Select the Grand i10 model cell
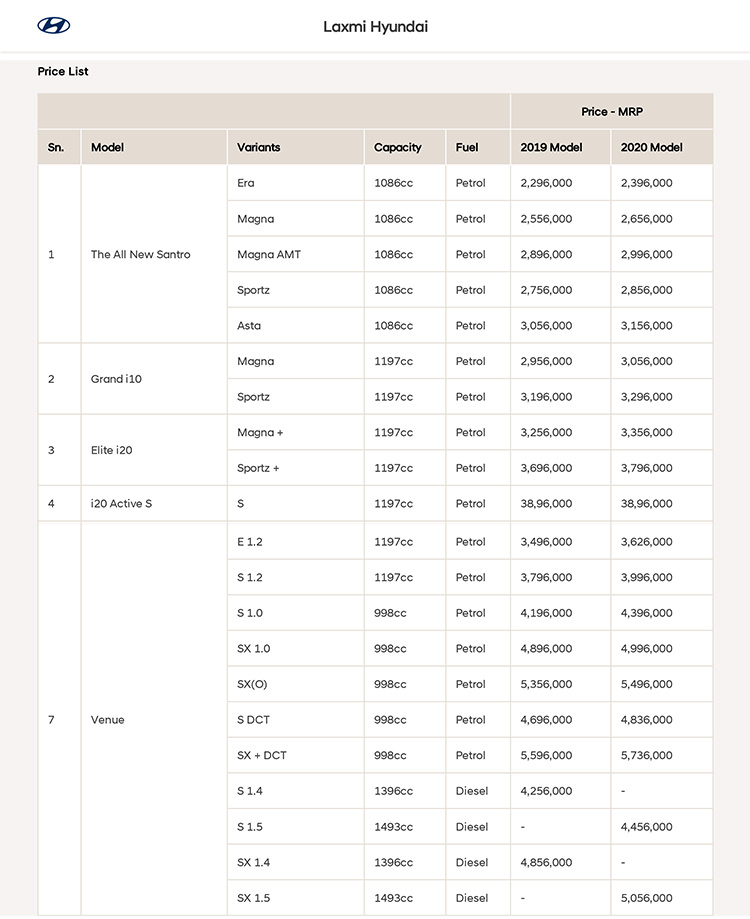 point(116,379)
